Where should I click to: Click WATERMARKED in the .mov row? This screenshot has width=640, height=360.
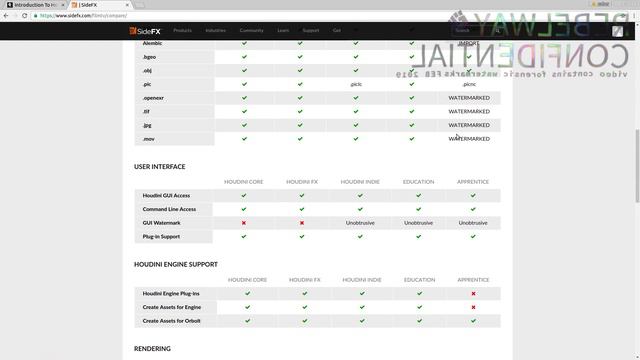coord(469,139)
